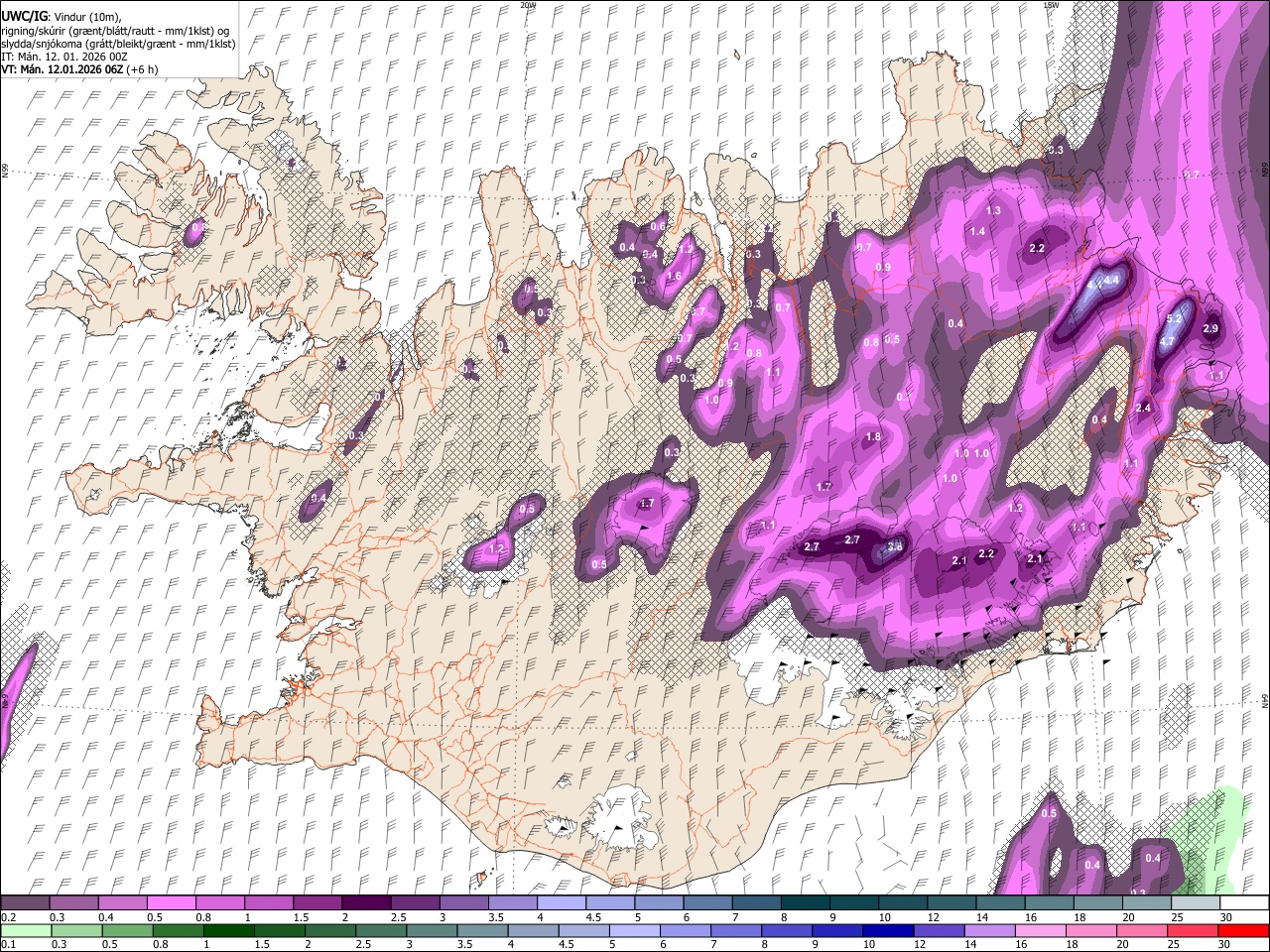Click the 'VT: Mán. 12.01.2026 06Z (+6 h)' valid time
This screenshot has width=1270, height=952.
[79, 69]
